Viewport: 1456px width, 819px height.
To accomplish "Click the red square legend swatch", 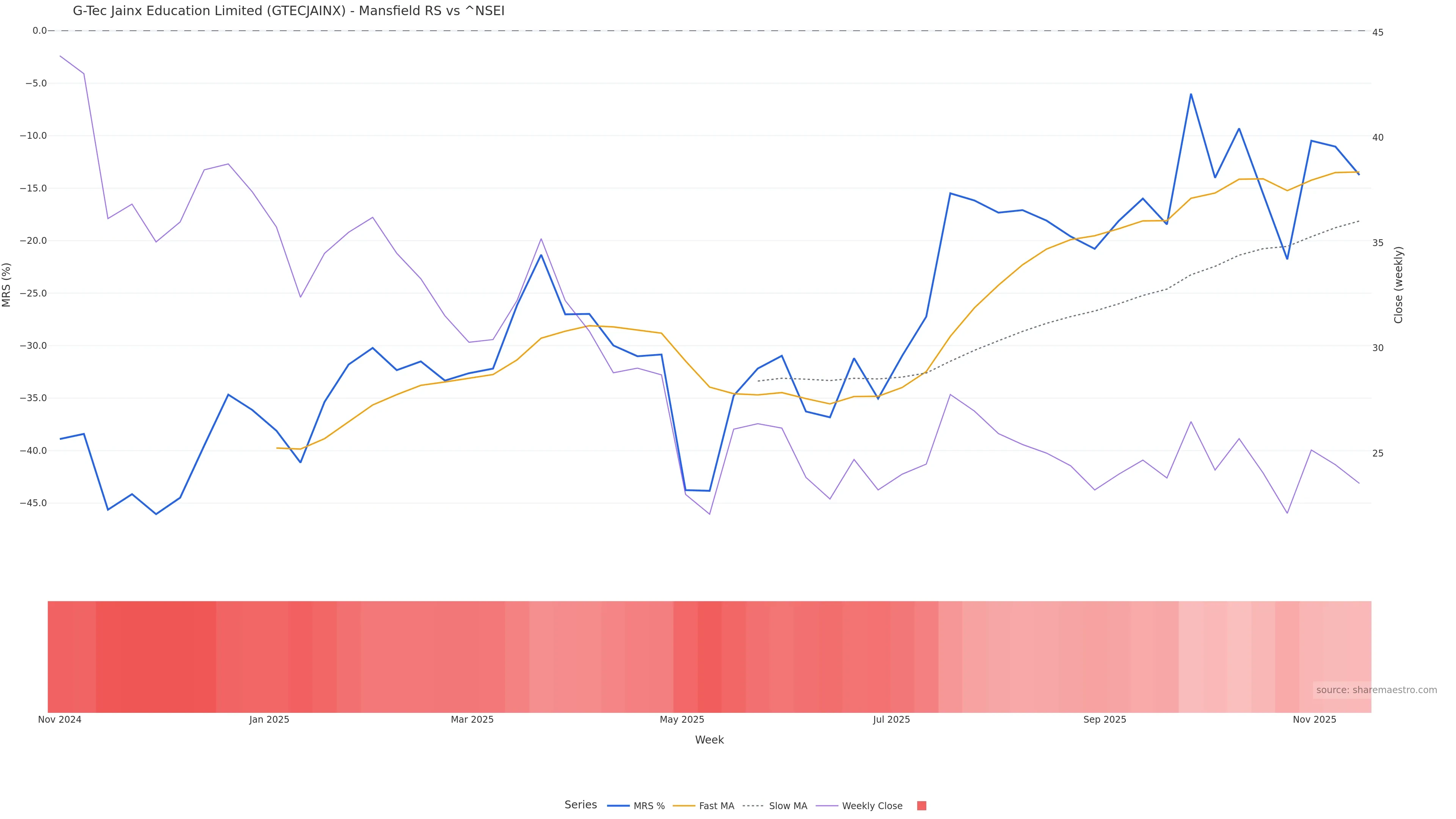I will point(921,806).
